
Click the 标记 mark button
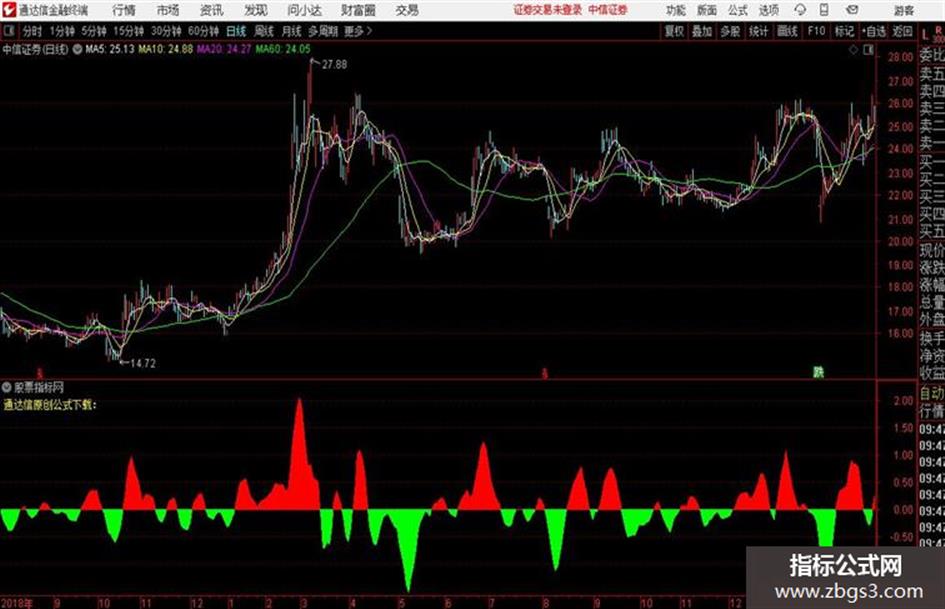pyautogui.click(x=844, y=31)
